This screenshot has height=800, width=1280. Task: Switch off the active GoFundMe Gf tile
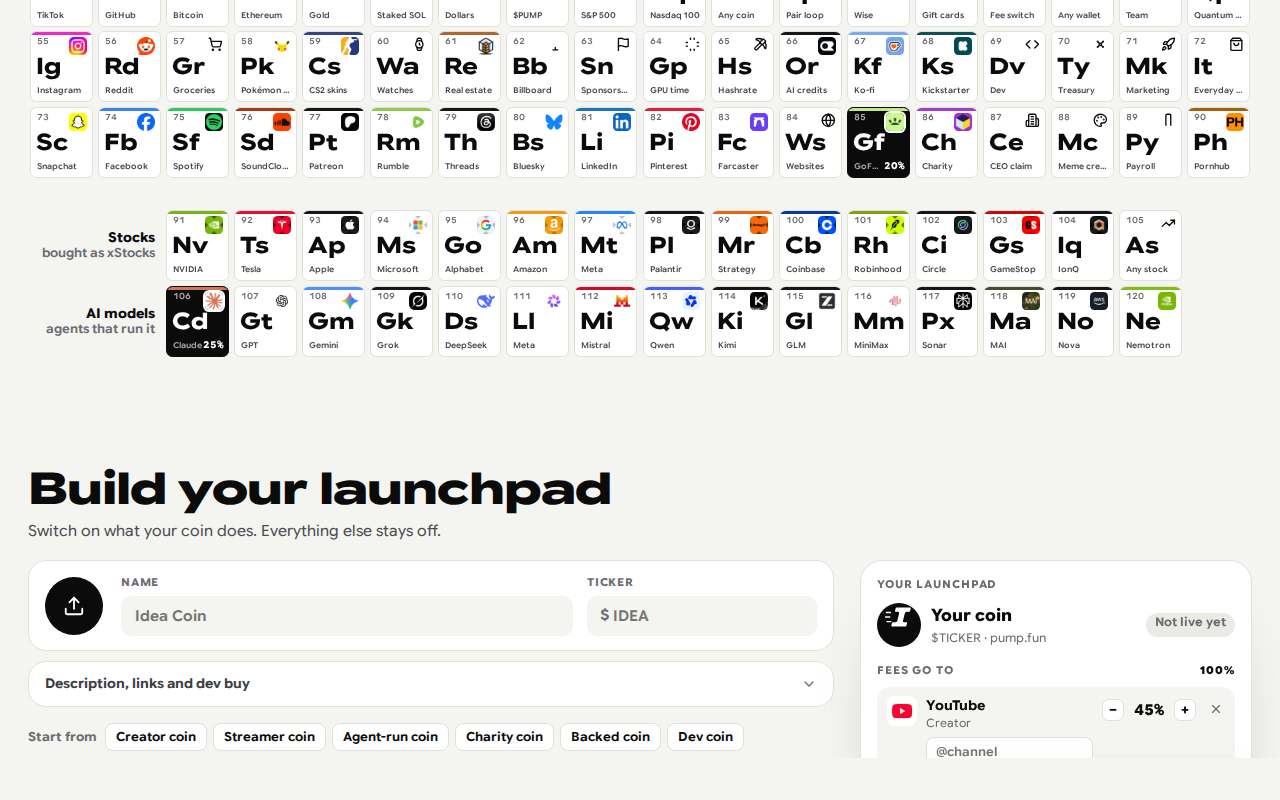coord(878,143)
